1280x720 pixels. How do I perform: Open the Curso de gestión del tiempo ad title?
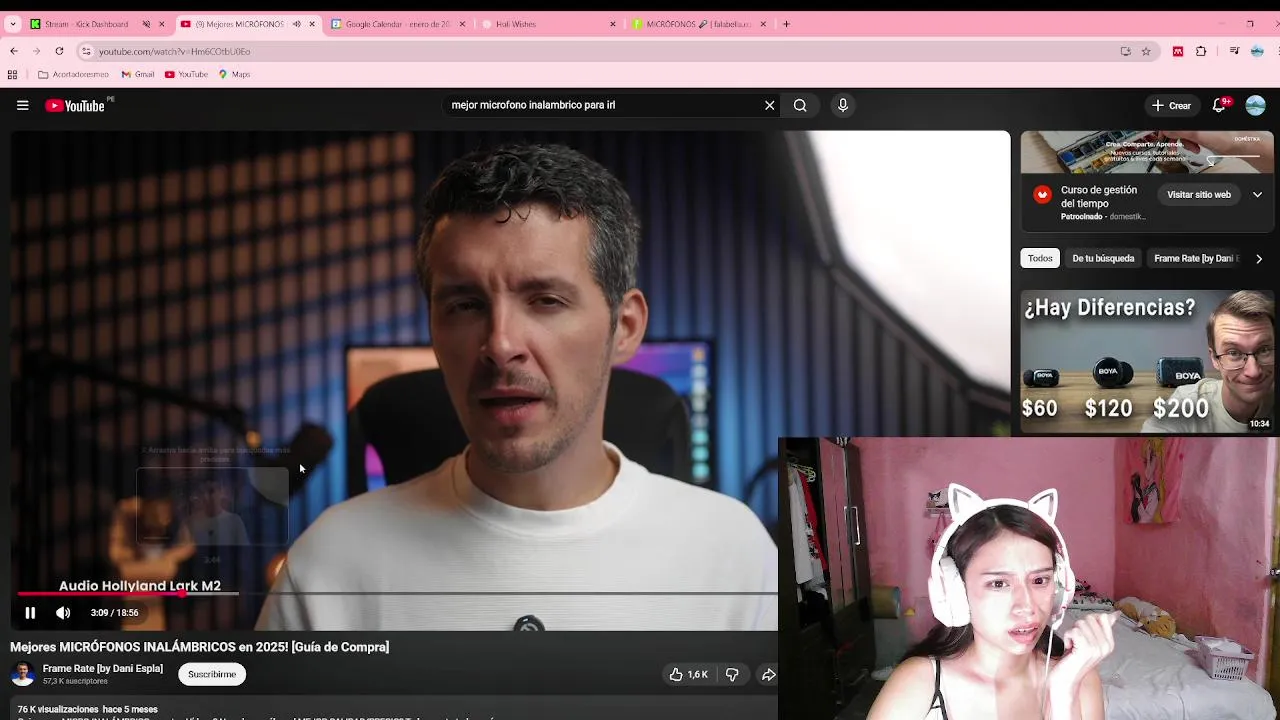(1099, 197)
